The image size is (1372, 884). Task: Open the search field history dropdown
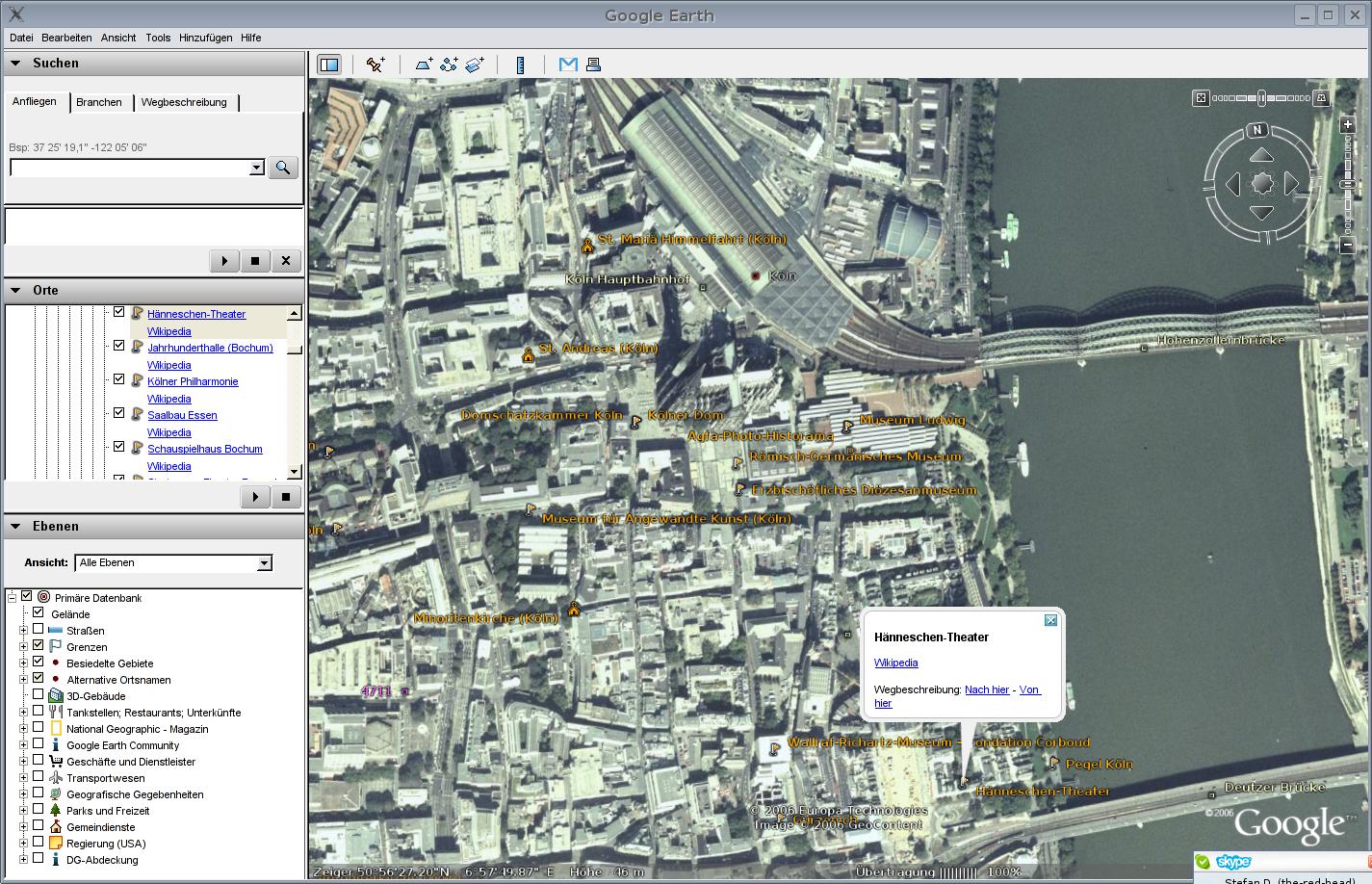[x=256, y=168]
